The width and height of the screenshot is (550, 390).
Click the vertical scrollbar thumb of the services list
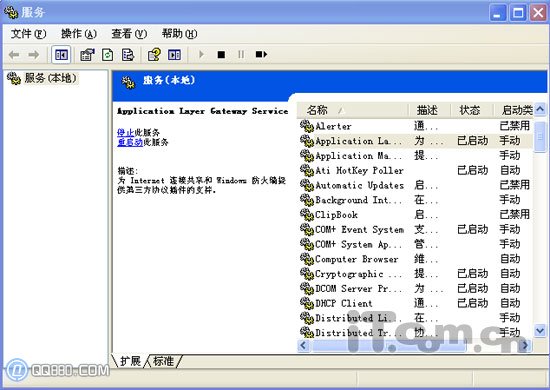click(540, 136)
